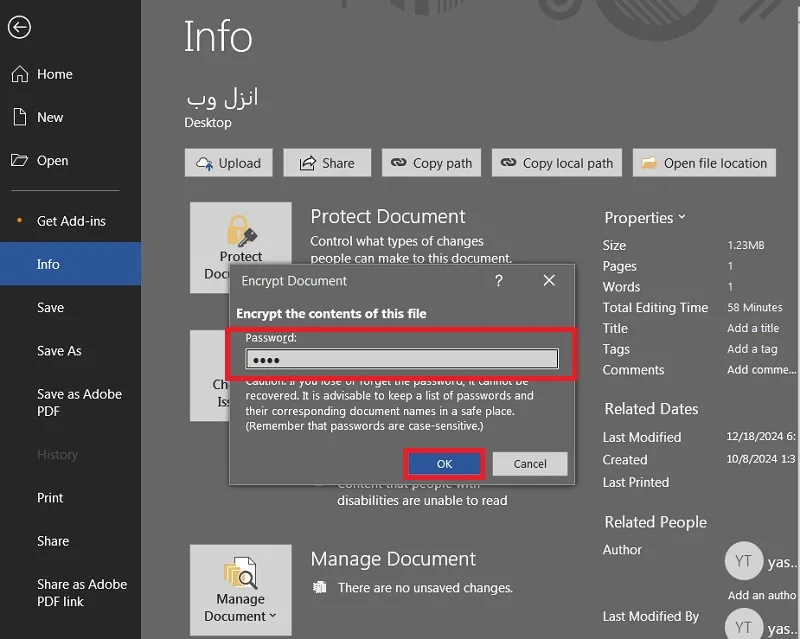
Task: Open the Print page from sidebar
Action: 50,498
